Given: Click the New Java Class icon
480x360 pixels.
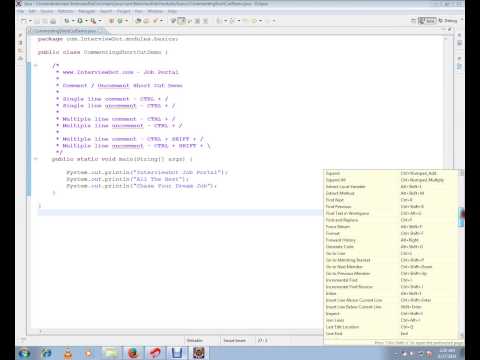Looking at the screenshot, I should [120, 21].
